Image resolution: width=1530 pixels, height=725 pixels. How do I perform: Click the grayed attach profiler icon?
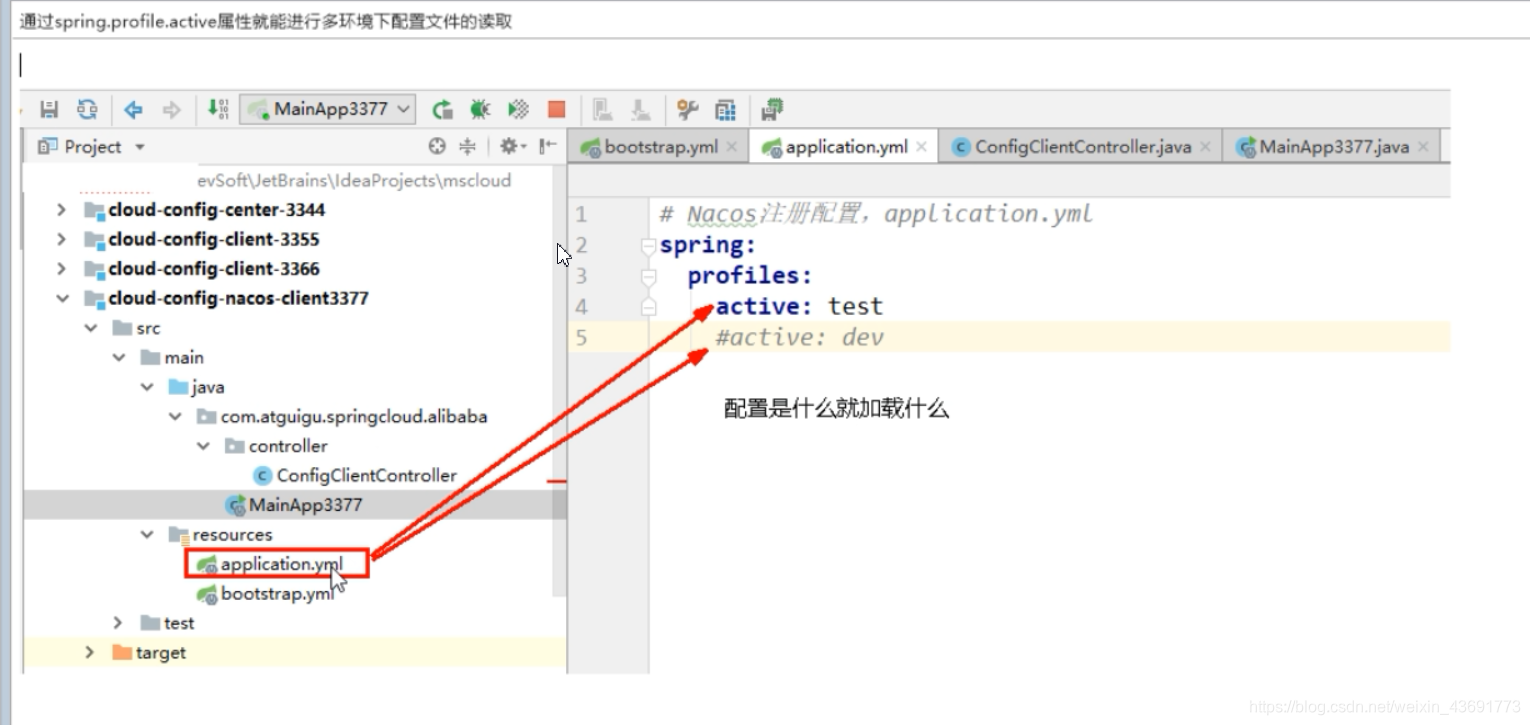point(602,109)
